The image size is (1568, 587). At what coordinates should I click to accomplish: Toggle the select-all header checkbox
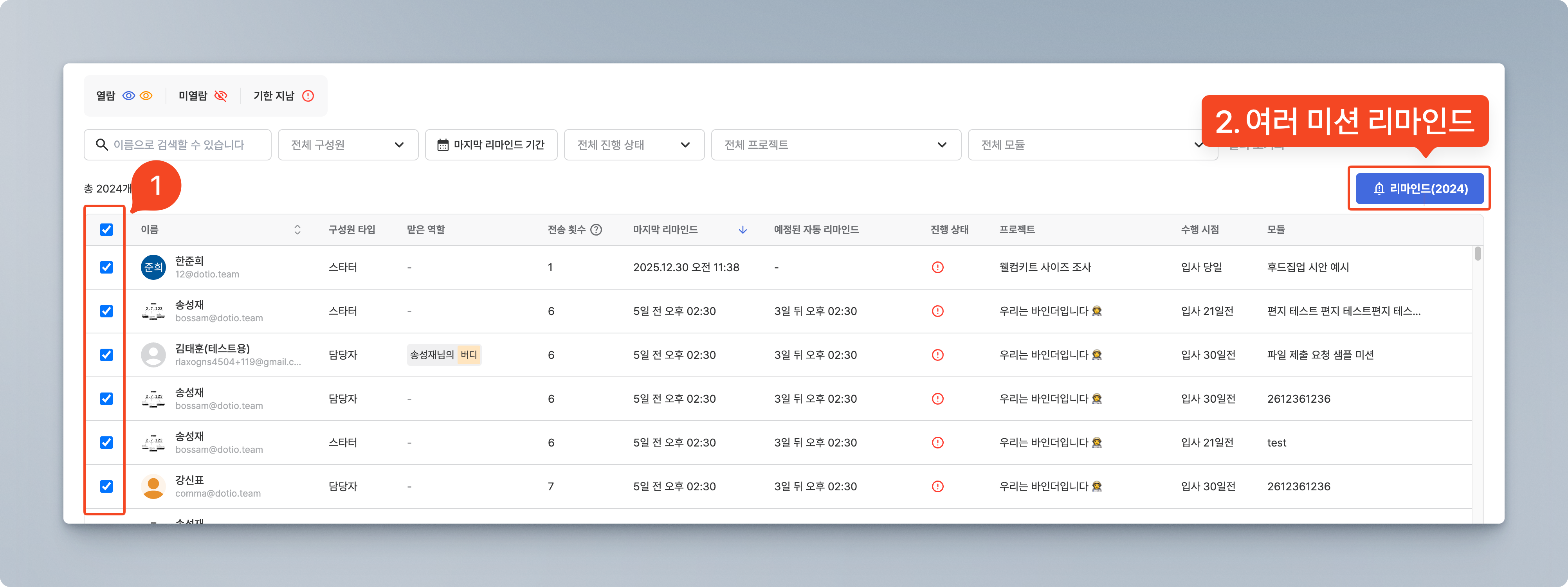point(106,230)
